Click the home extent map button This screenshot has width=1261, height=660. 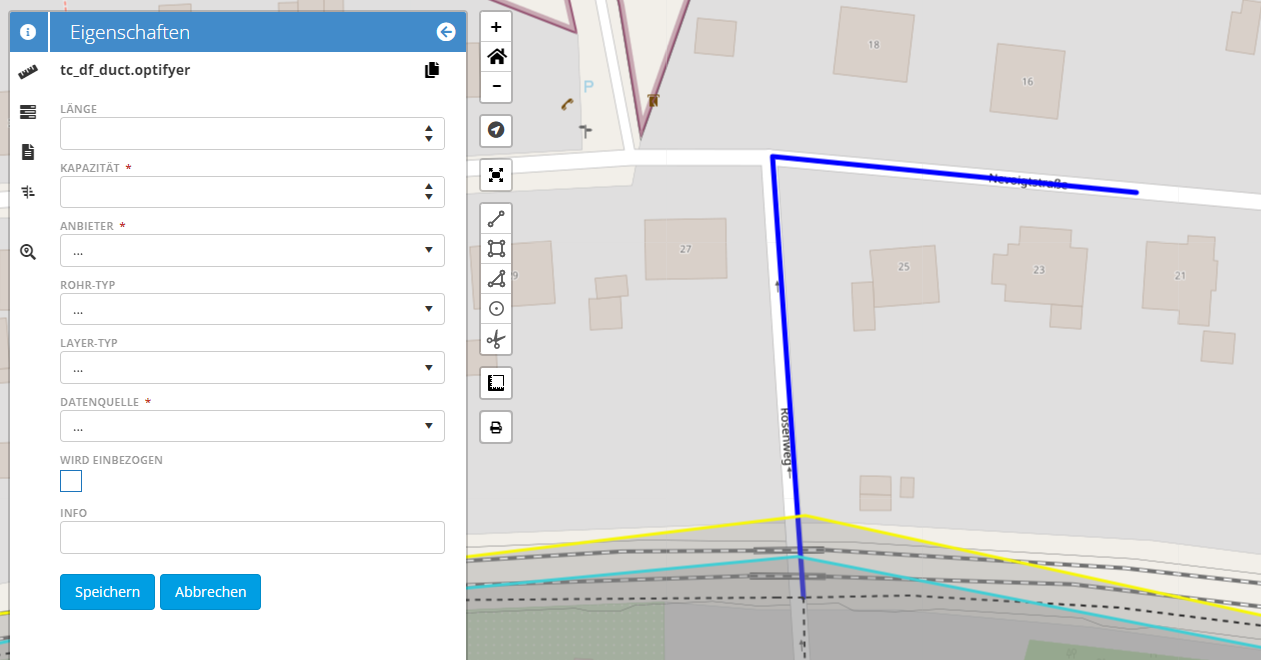pyautogui.click(x=496, y=57)
